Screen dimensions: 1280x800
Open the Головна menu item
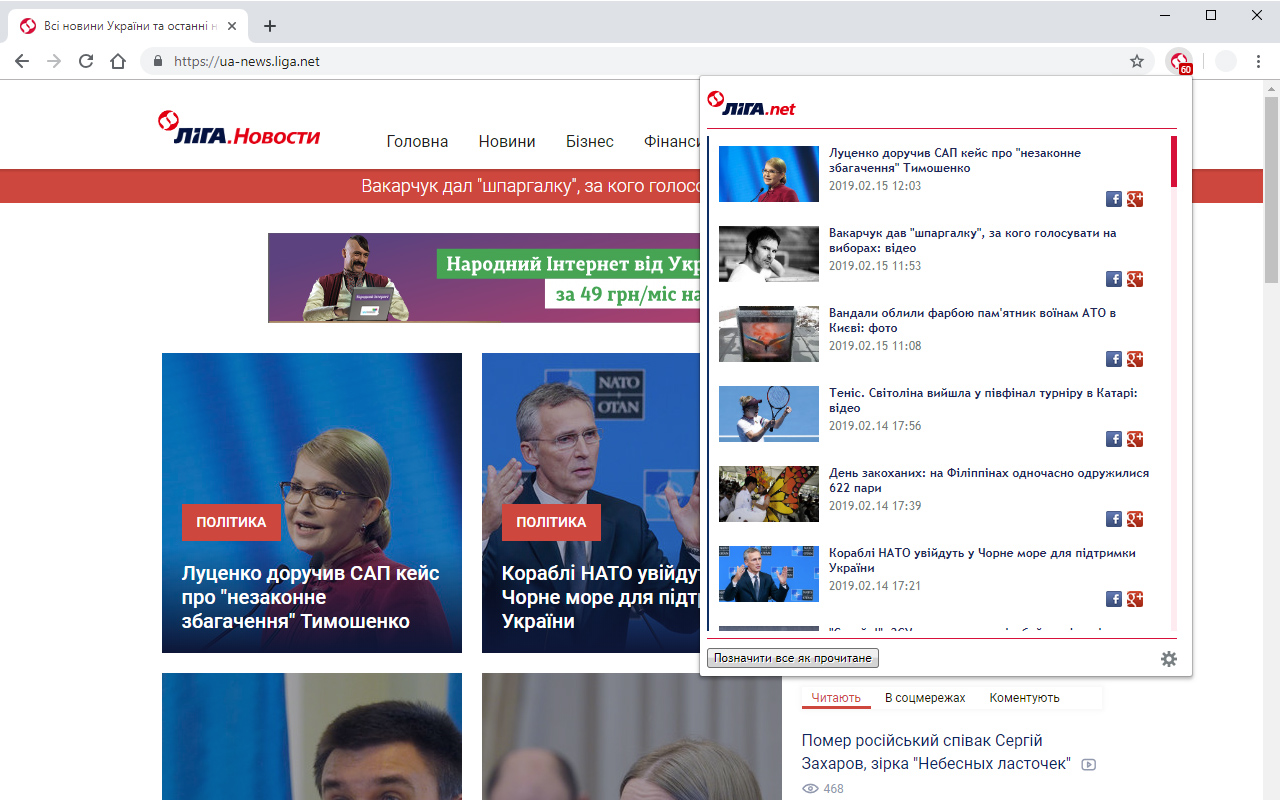[x=417, y=141]
